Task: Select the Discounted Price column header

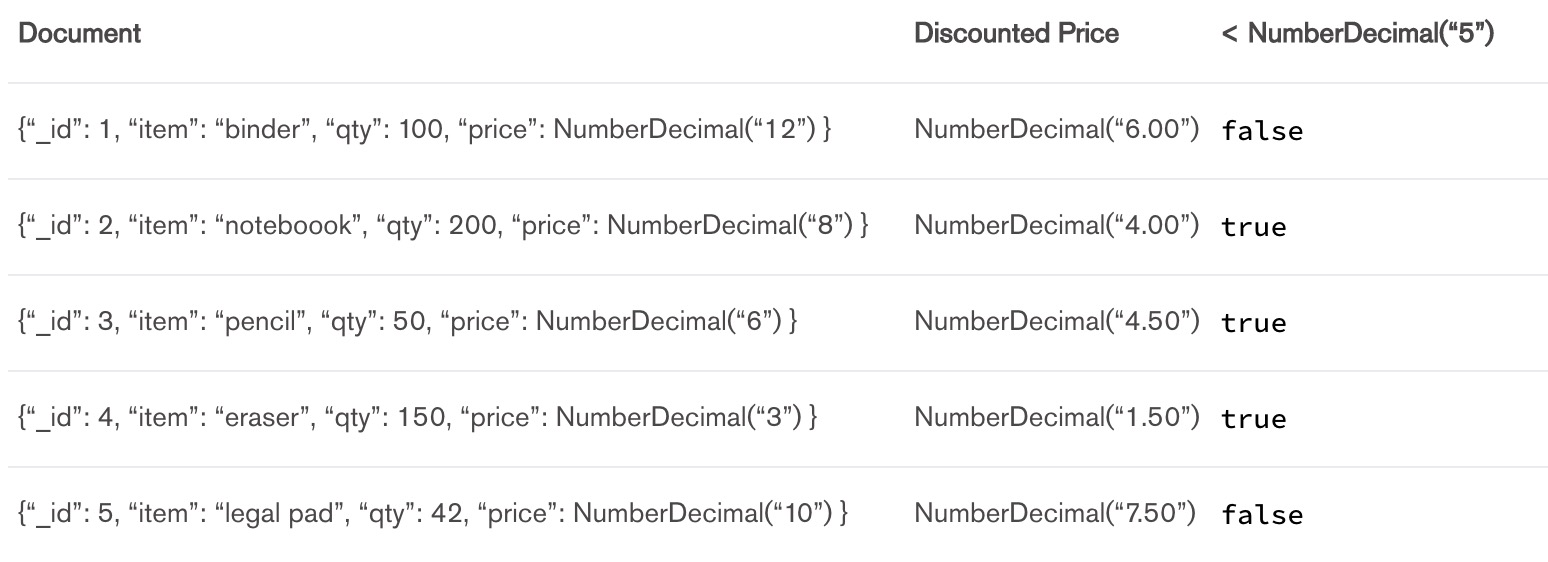Action: click(x=1016, y=33)
